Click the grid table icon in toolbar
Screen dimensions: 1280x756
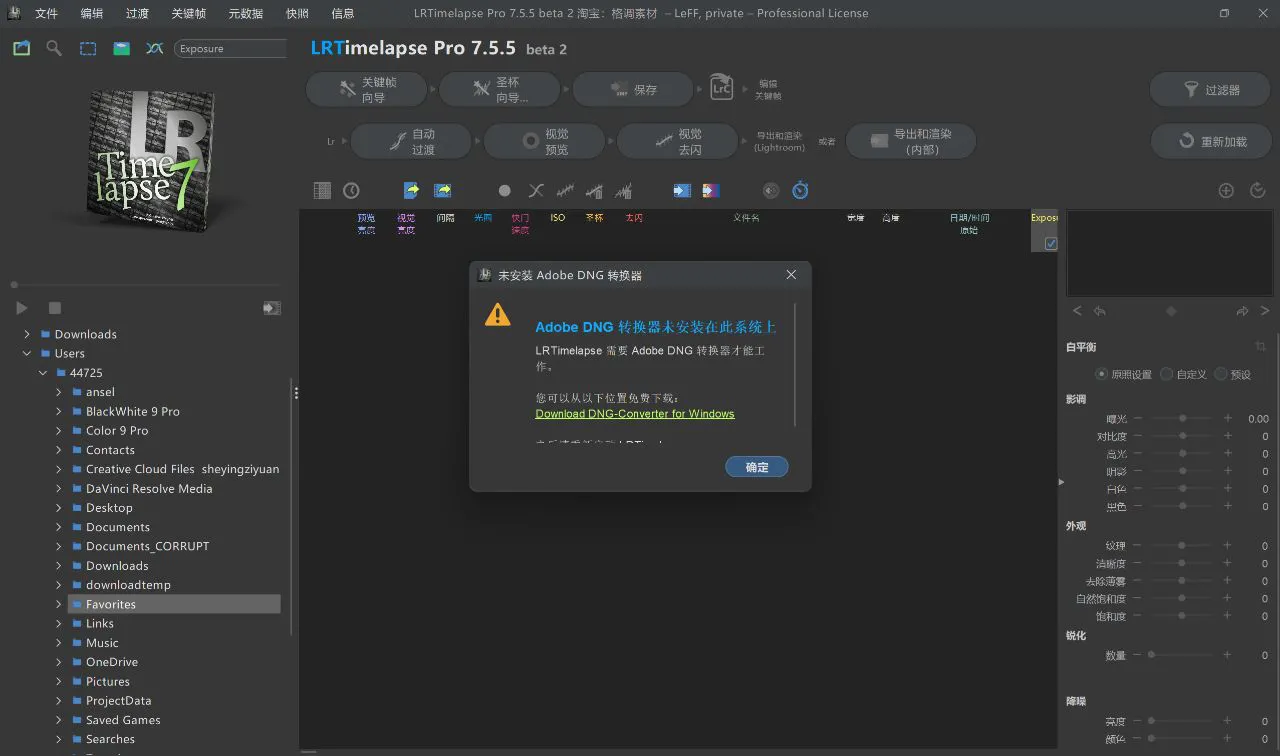(322, 190)
